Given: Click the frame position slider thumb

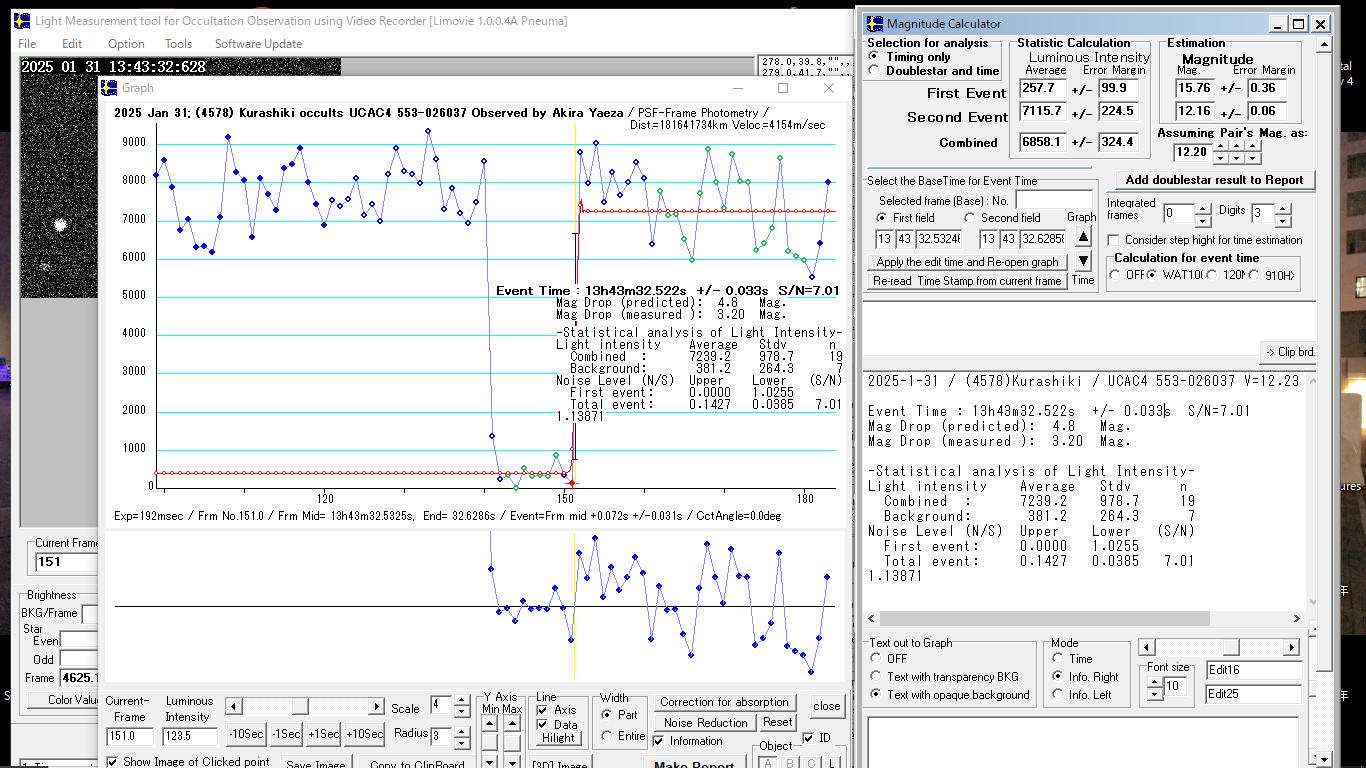Looking at the screenshot, I should click(300, 707).
